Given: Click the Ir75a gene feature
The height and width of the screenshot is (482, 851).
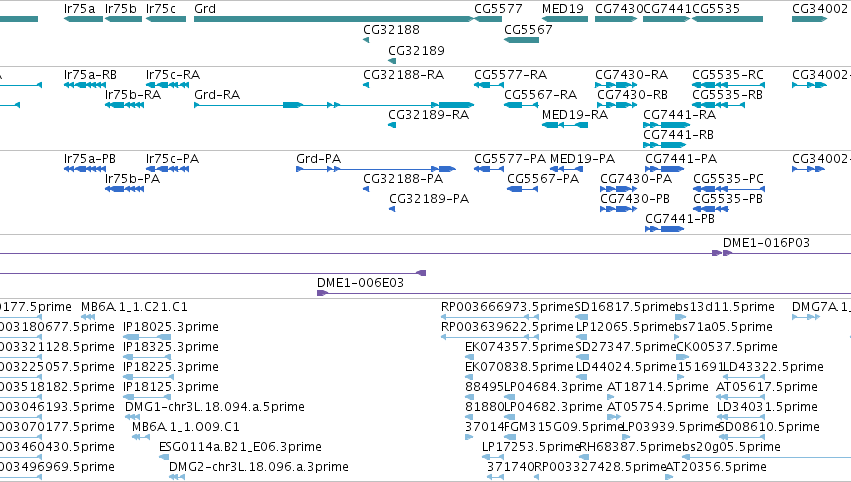Looking at the screenshot, I should click(83, 19).
